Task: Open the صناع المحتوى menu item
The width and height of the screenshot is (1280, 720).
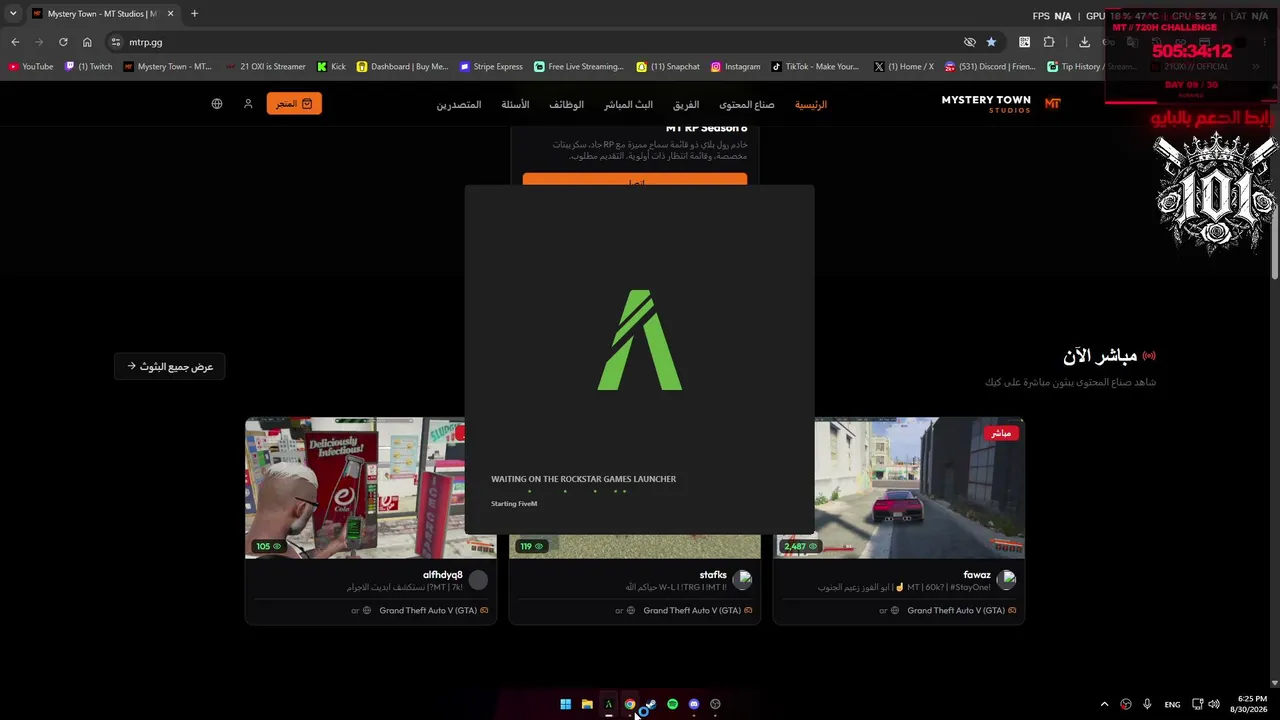Action: coord(747,105)
